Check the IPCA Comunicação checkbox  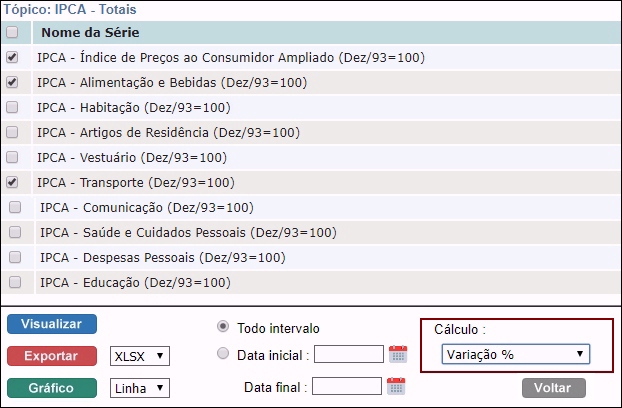(x=15, y=207)
